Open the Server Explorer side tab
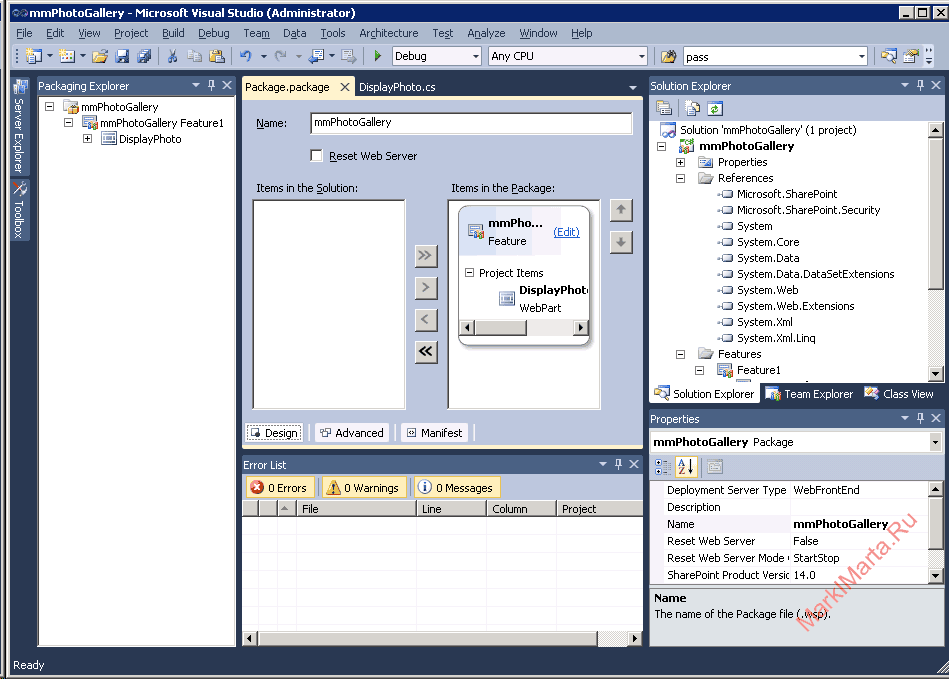 click(19, 125)
